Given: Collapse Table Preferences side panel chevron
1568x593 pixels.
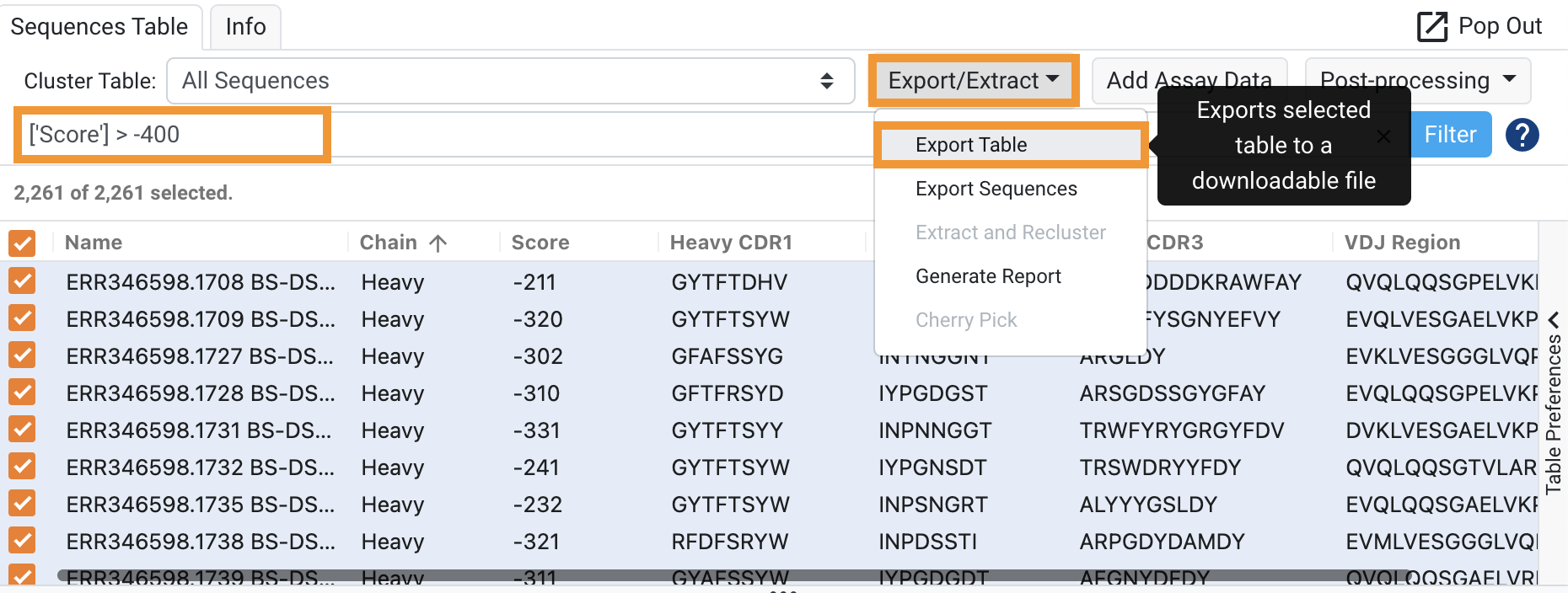Looking at the screenshot, I should tap(1554, 320).
